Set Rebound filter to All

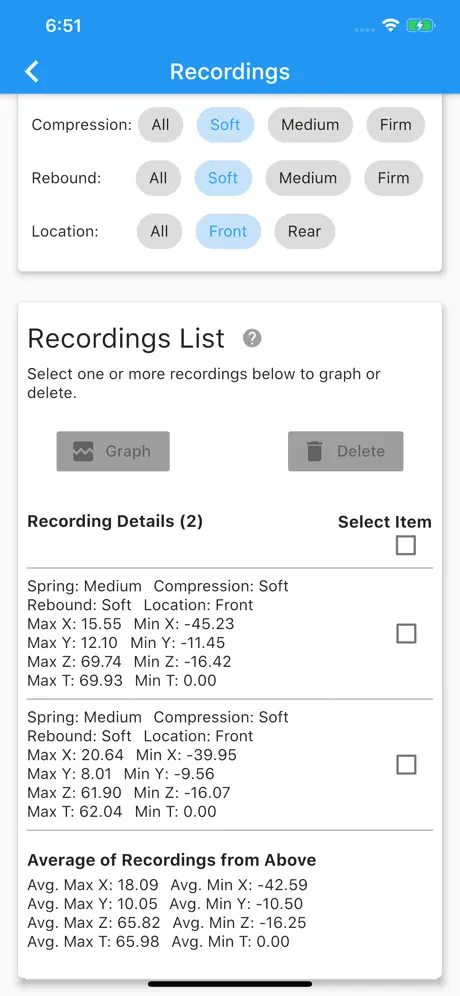tap(158, 178)
